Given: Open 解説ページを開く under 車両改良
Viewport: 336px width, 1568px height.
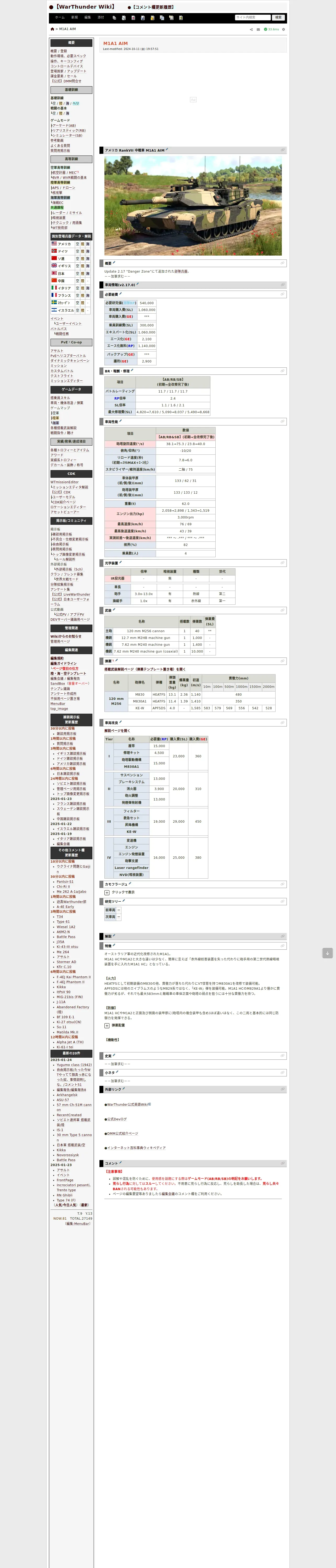Looking at the screenshot, I should pyautogui.click(x=117, y=731).
